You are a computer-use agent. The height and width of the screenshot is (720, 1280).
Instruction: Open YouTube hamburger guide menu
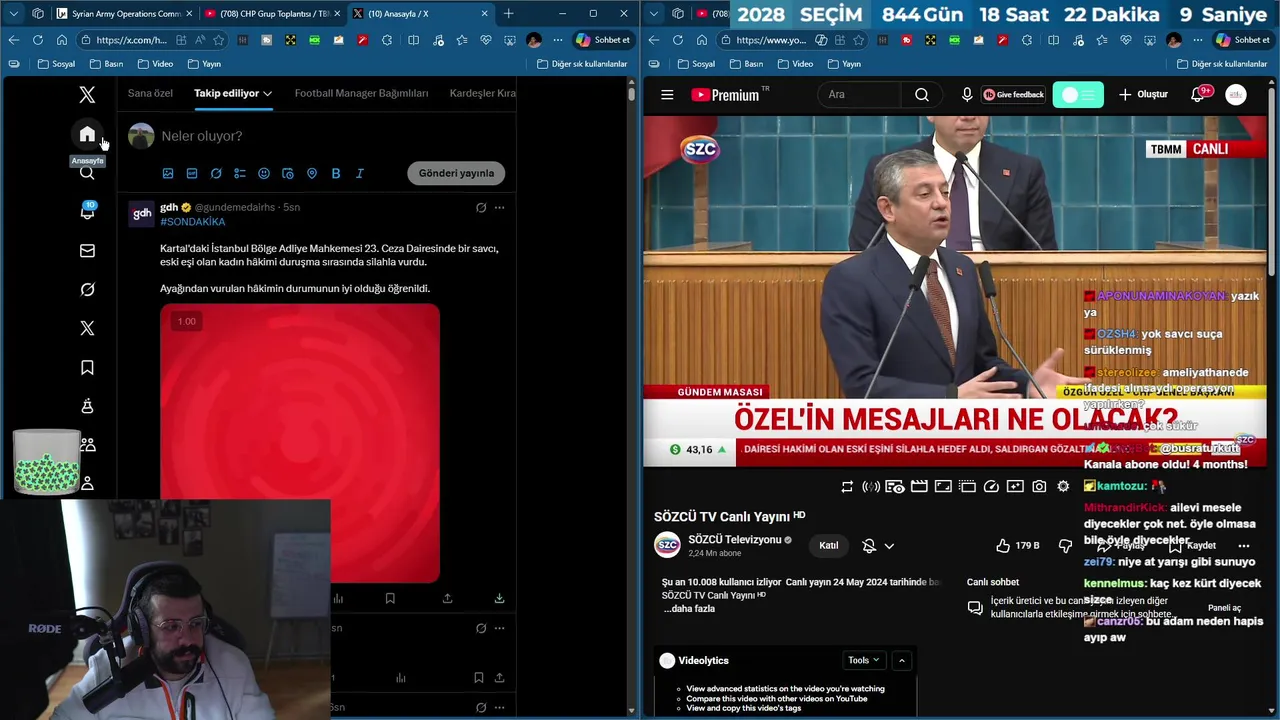coord(667,95)
